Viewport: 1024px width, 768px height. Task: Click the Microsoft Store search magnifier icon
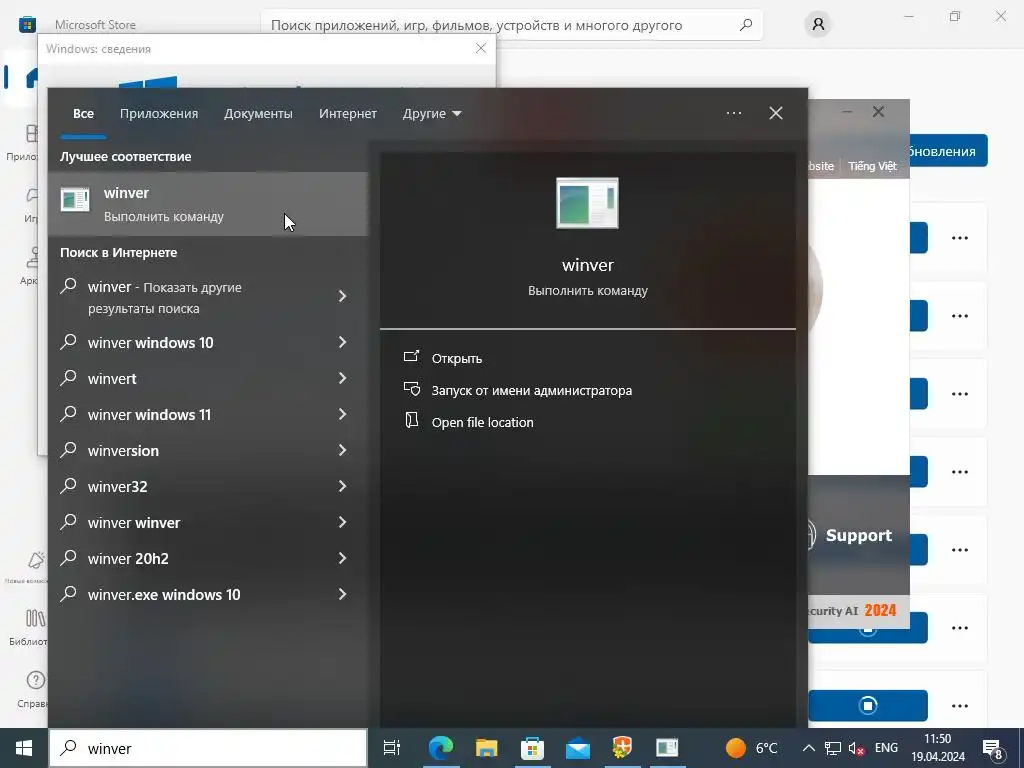746,25
